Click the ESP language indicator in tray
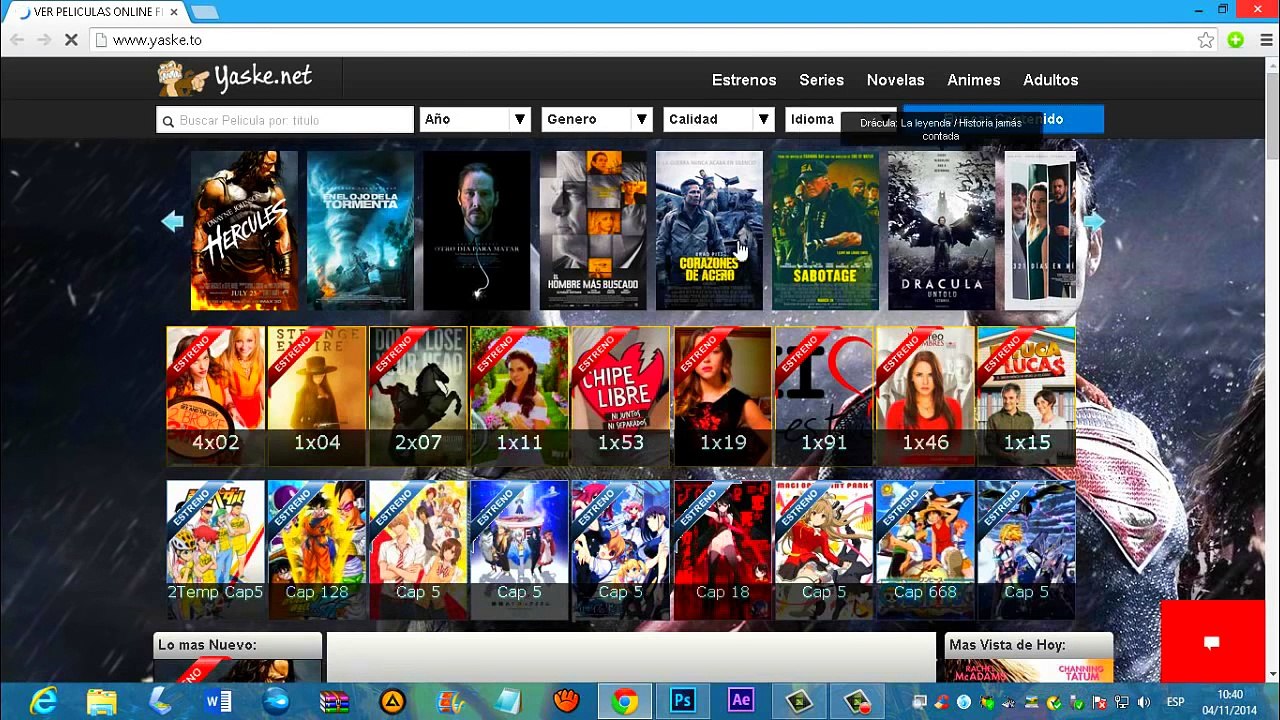This screenshot has width=1280, height=720. [x=1176, y=702]
